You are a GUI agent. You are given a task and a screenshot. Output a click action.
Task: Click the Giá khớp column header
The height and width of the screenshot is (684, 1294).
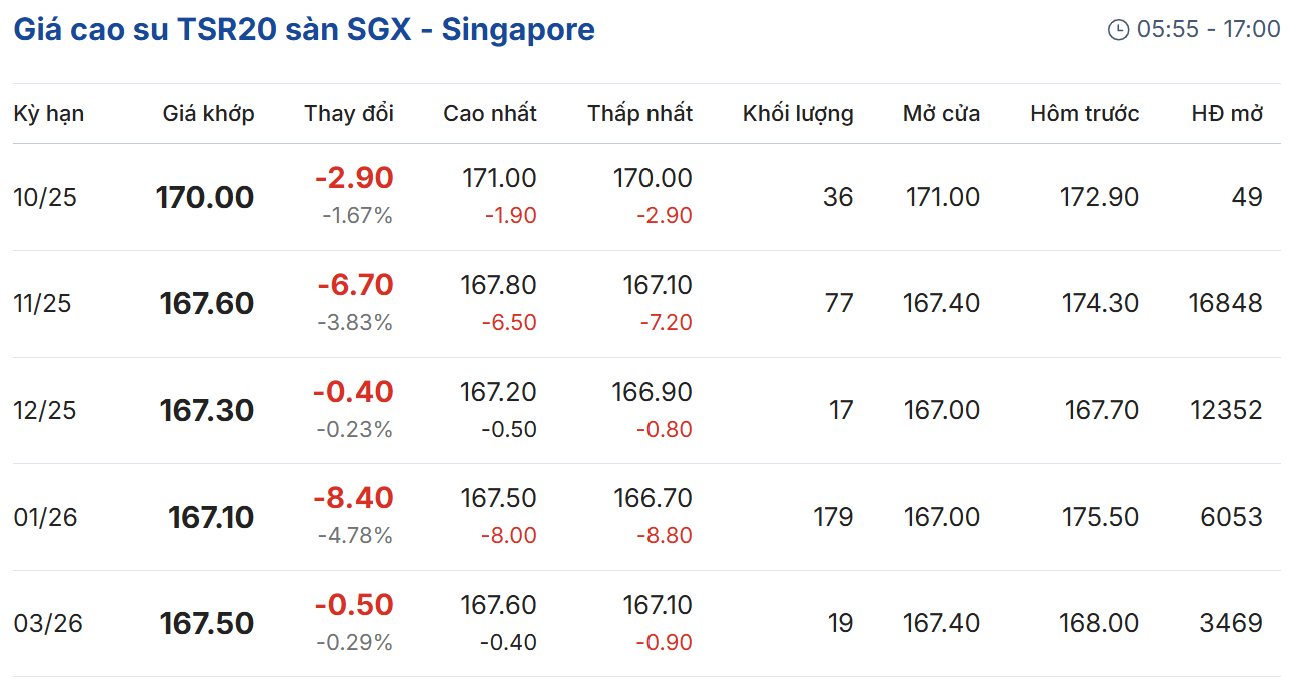(208, 114)
